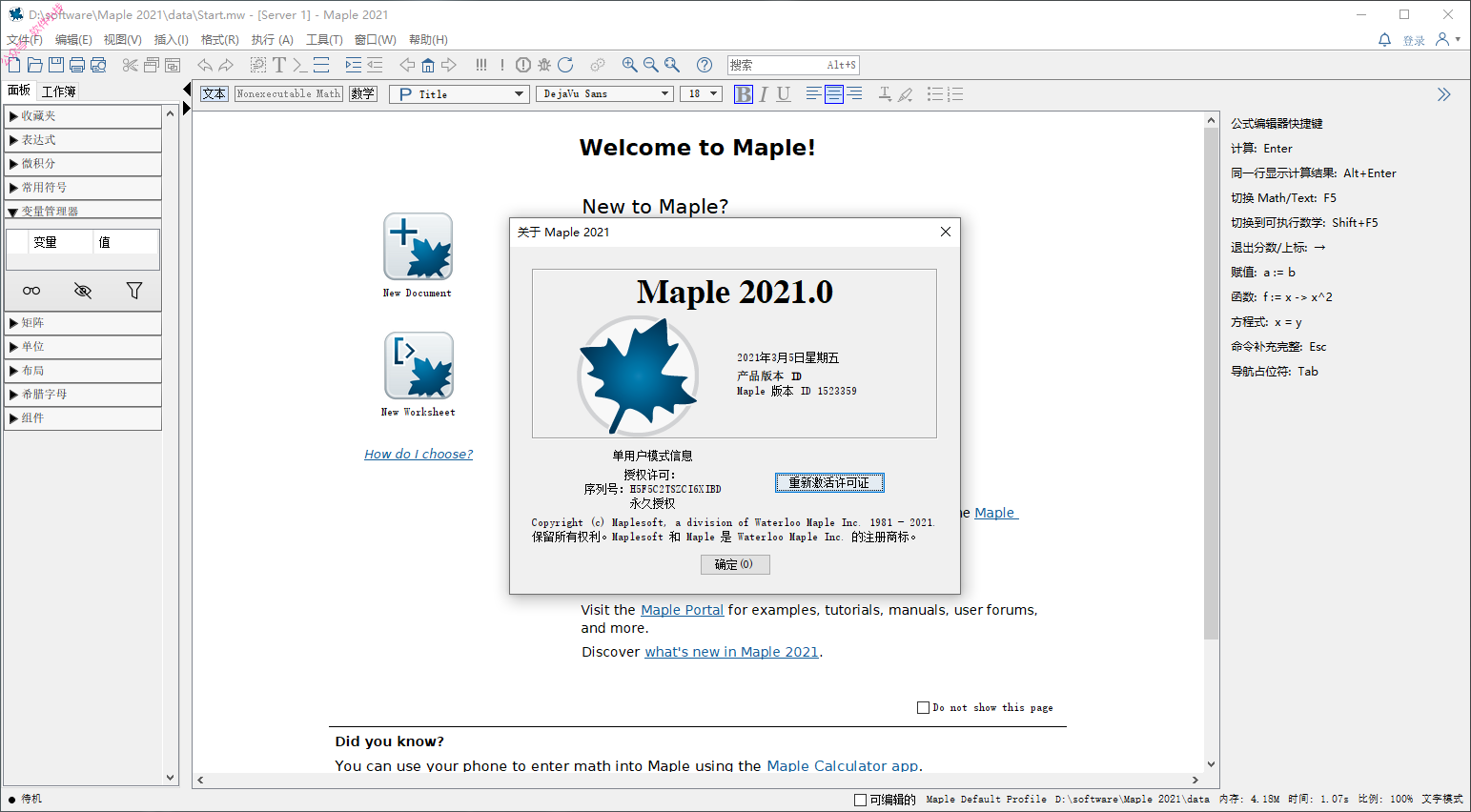Image resolution: width=1471 pixels, height=812 pixels.
Task: Toggle the 可编辑的 checkbox in status bar
Action: [x=861, y=800]
